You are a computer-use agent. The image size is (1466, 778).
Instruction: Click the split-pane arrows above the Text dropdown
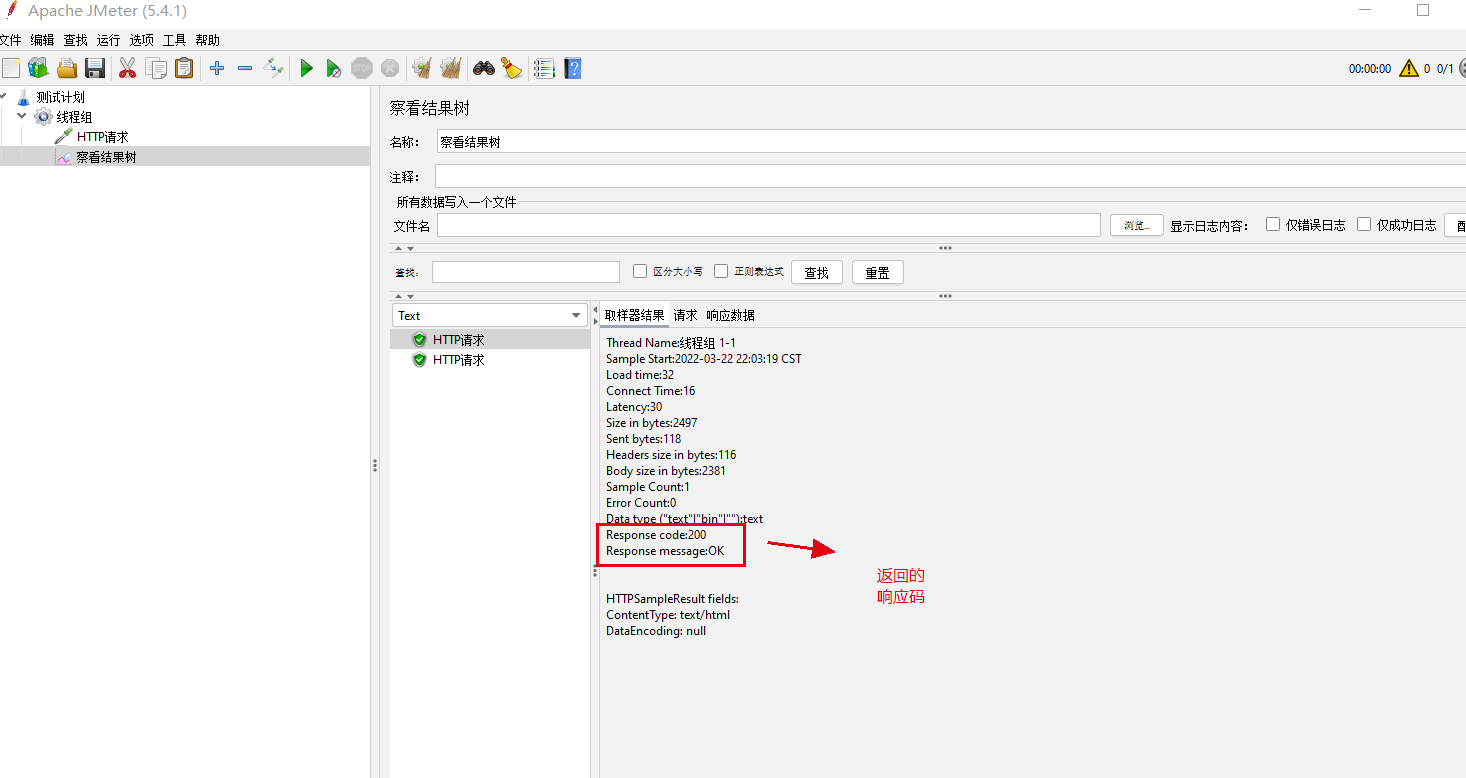(403, 296)
